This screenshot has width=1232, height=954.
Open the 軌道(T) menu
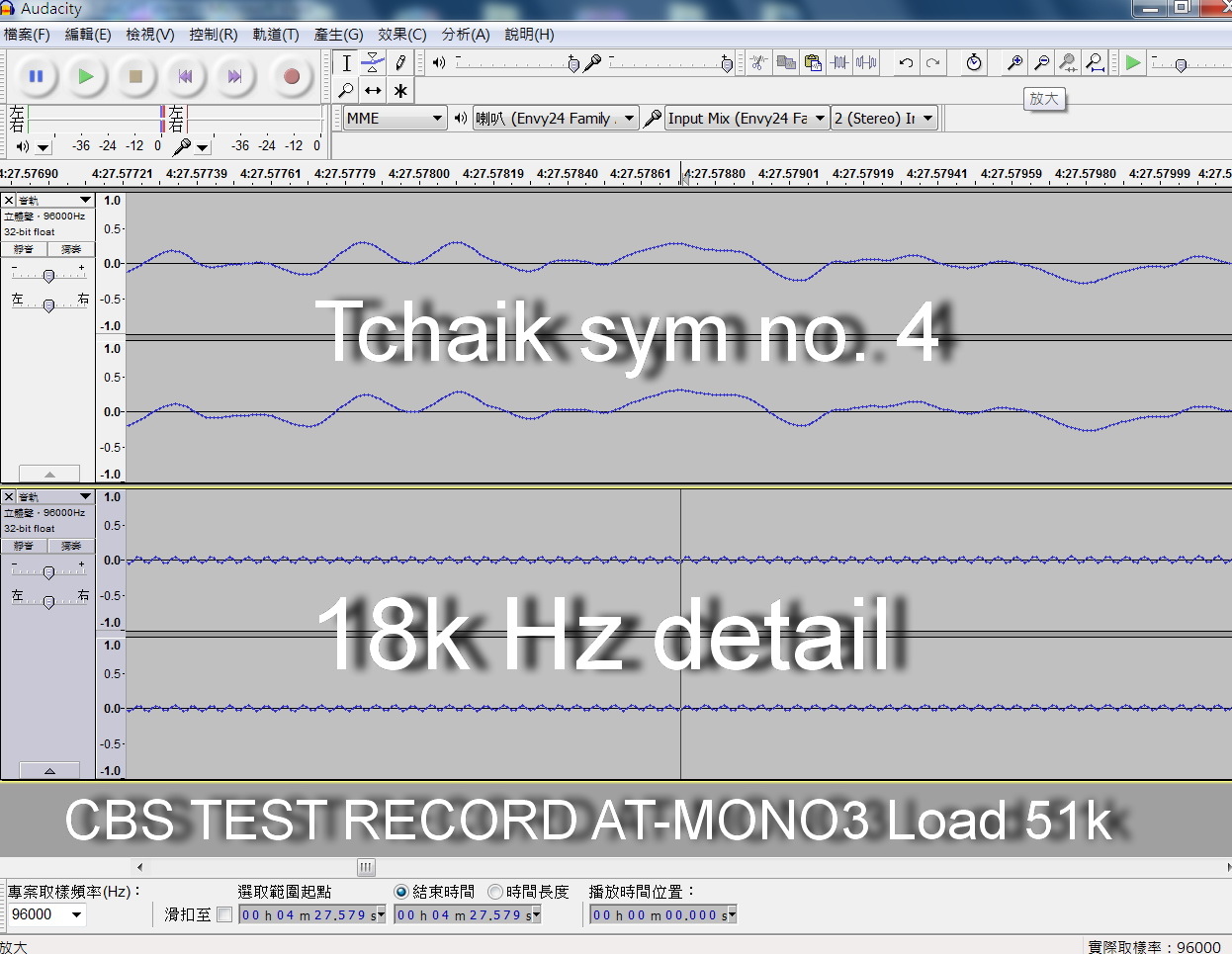276,34
